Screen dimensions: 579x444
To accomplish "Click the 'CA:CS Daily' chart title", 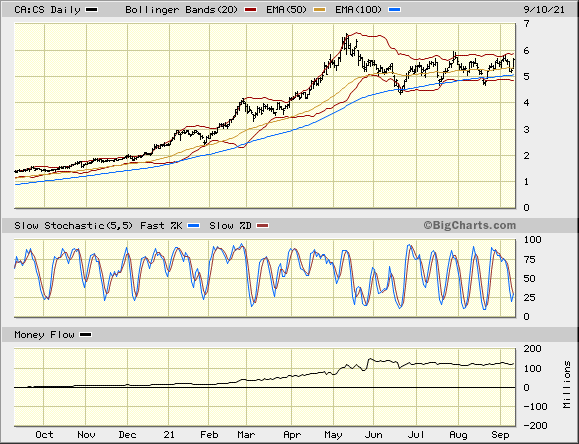I will tap(47, 10).
